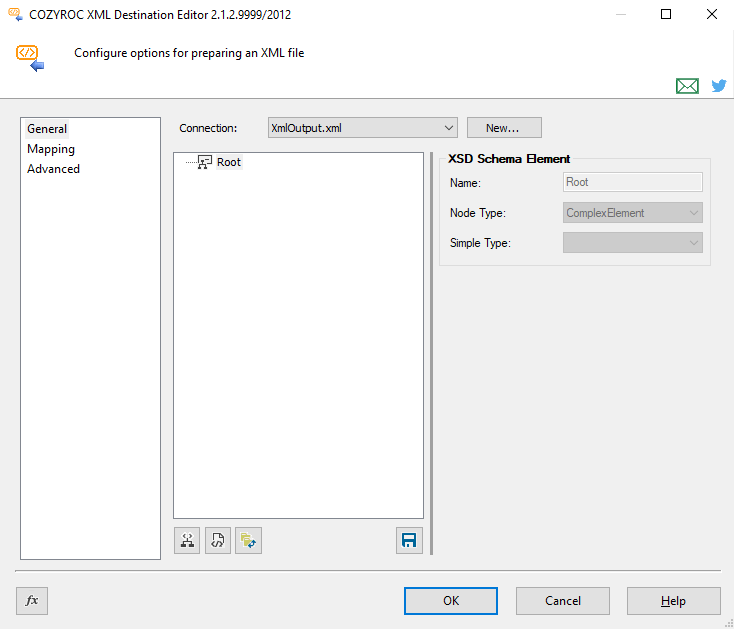This screenshot has width=734, height=629.
Task: Close the XML Destination Editor window
Action: [x=712, y=15]
